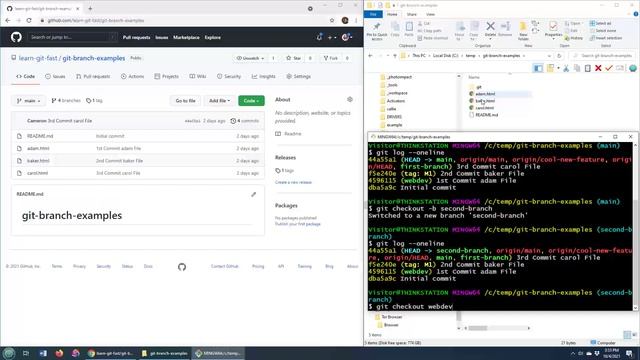640x360 pixels.
Task: Open the plus create-new dropdown on GitHub
Action: click(x=332, y=37)
